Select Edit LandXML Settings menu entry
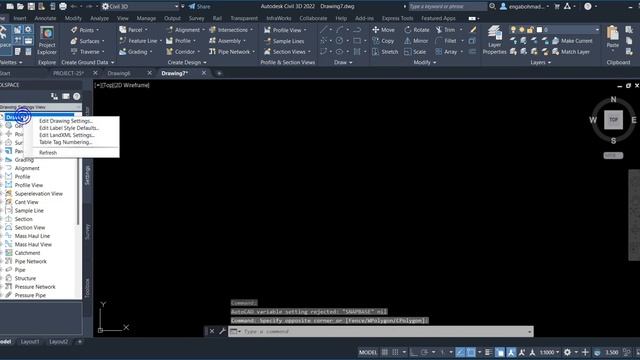Viewport: 640px width, 360px height. (x=67, y=135)
